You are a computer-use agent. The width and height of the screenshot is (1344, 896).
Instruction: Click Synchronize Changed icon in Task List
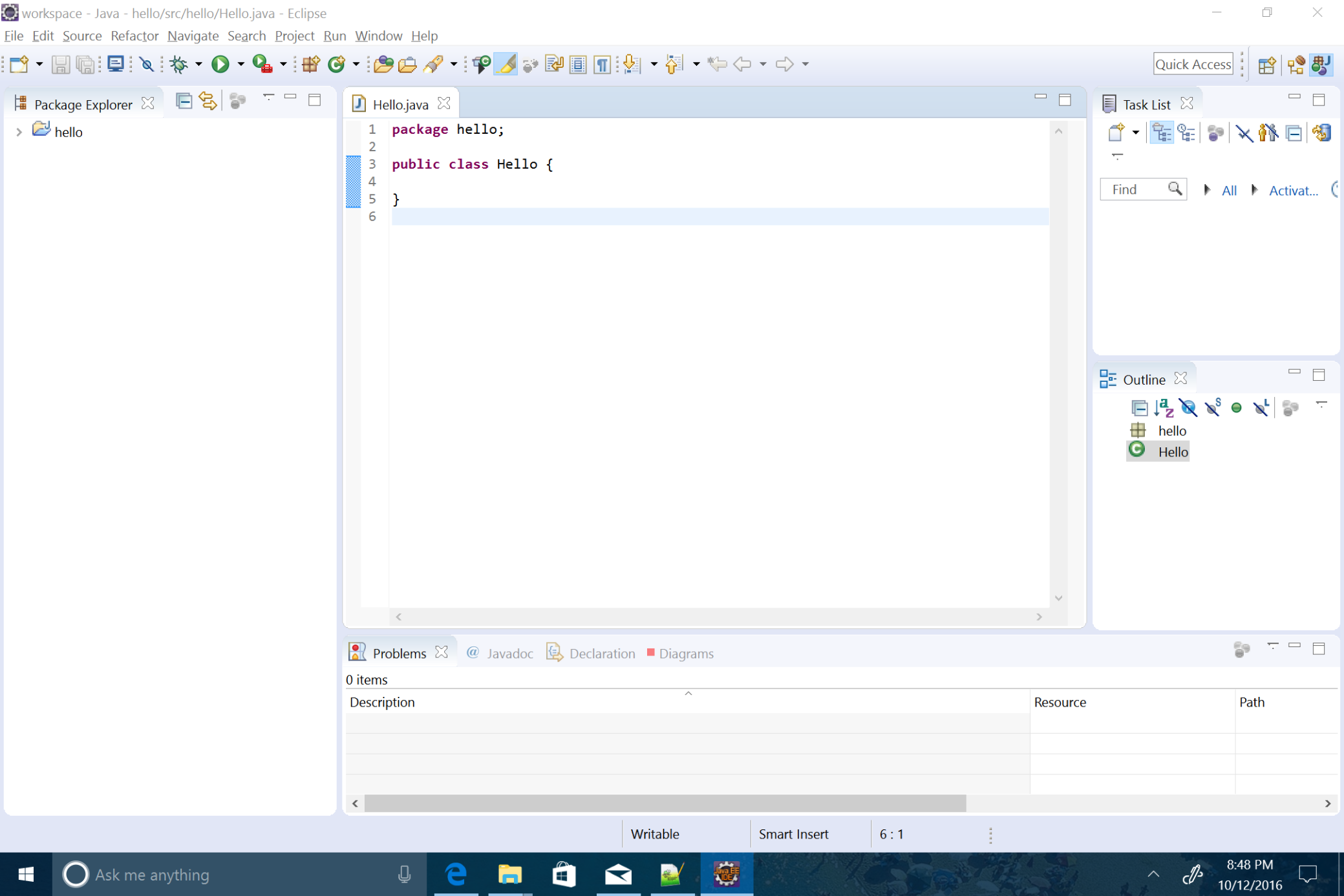(x=1321, y=133)
